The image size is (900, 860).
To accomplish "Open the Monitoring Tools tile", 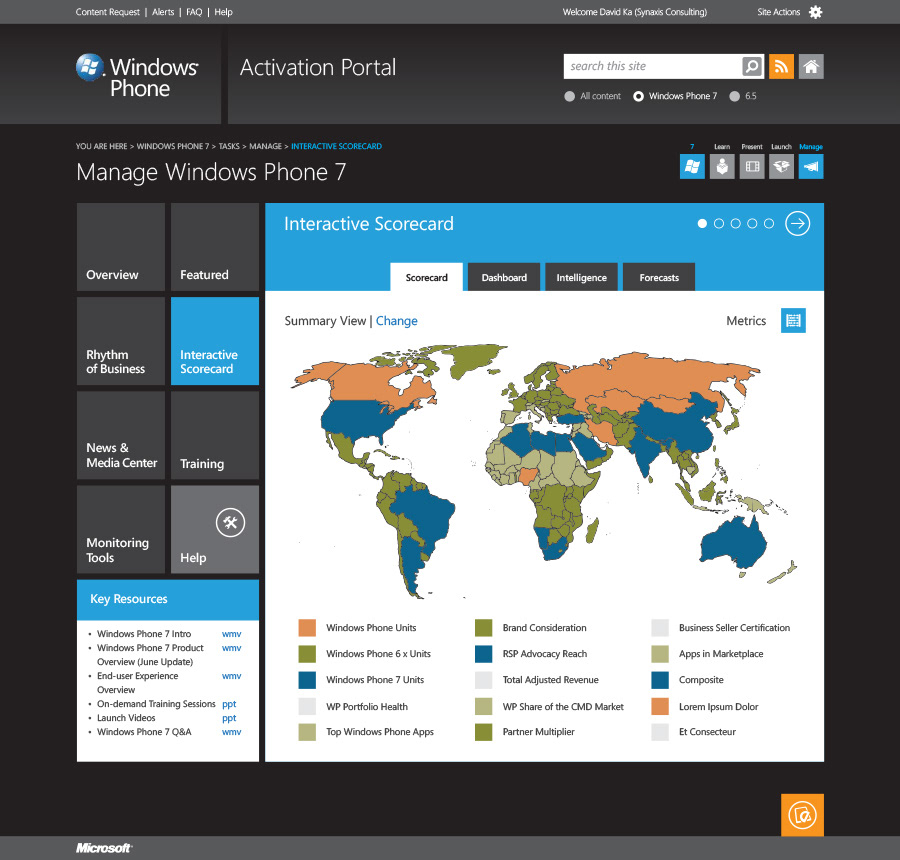I will pyautogui.click(x=121, y=529).
